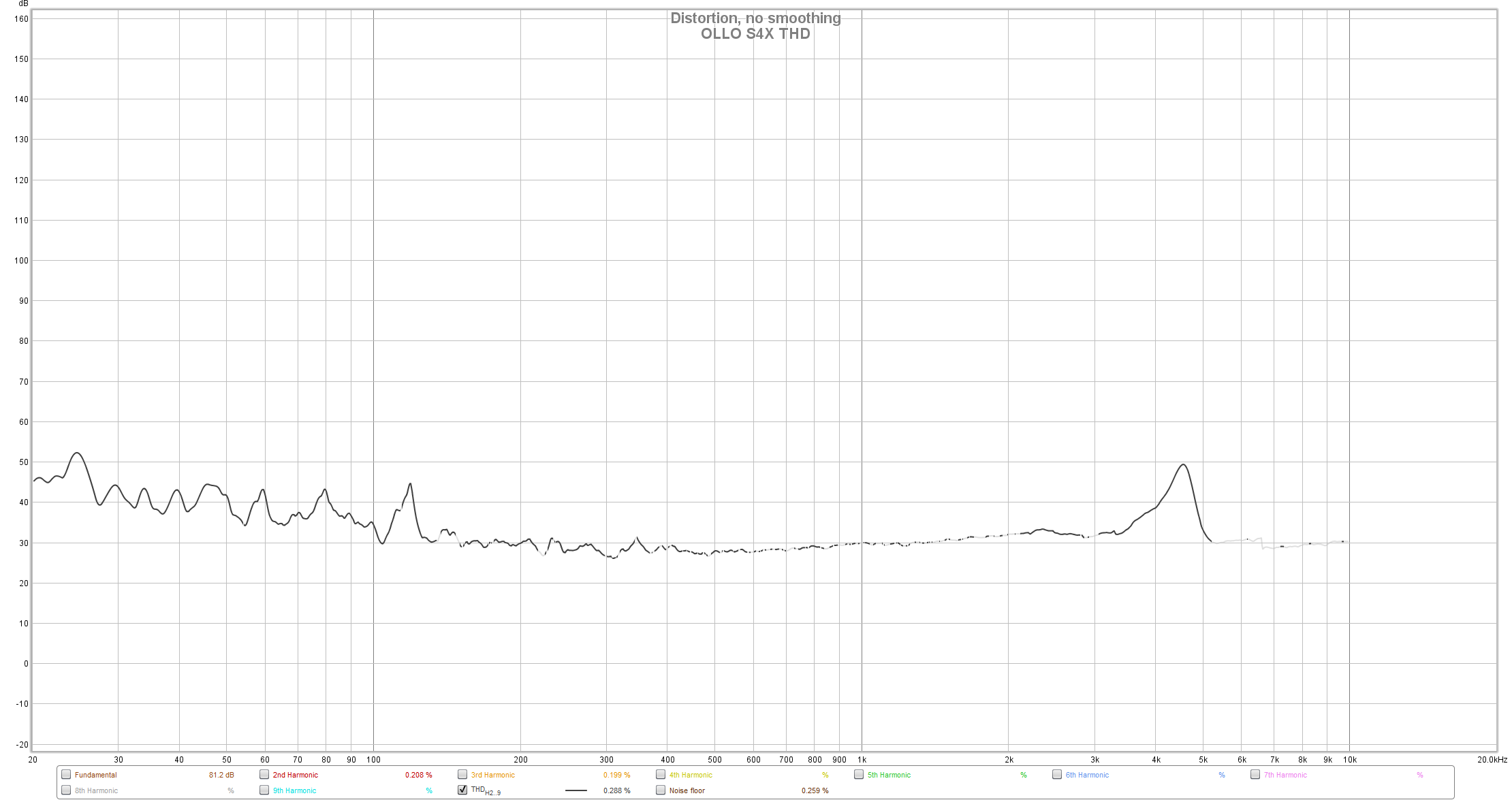Show the 5th Harmonic trace
The height and width of the screenshot is (800, 1512).
coord(859,774)
